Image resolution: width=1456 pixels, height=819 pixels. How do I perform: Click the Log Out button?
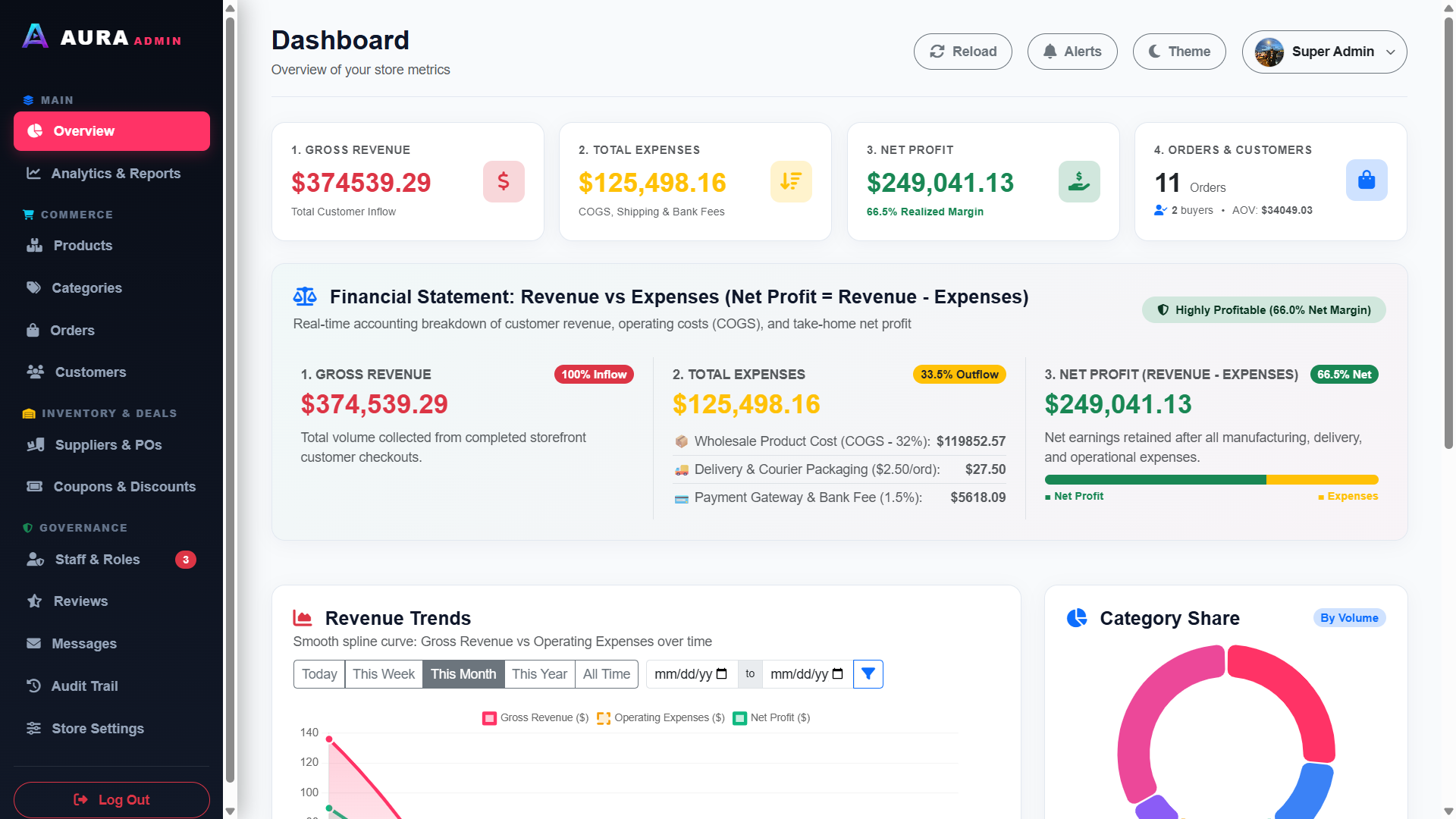click(111, 800)
